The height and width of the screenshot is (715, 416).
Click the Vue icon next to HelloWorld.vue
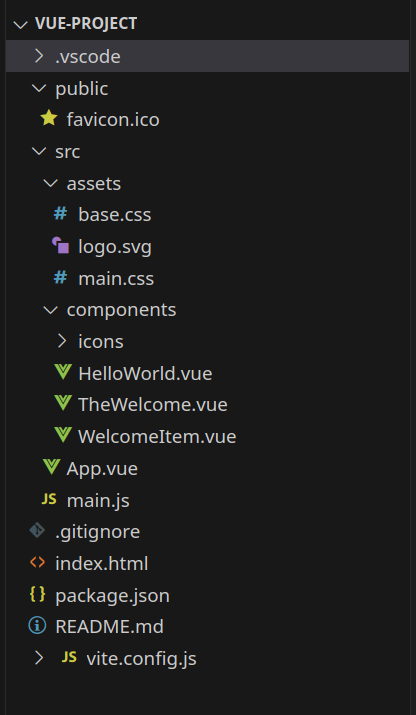pyautogui.click(x=62, y=372)
